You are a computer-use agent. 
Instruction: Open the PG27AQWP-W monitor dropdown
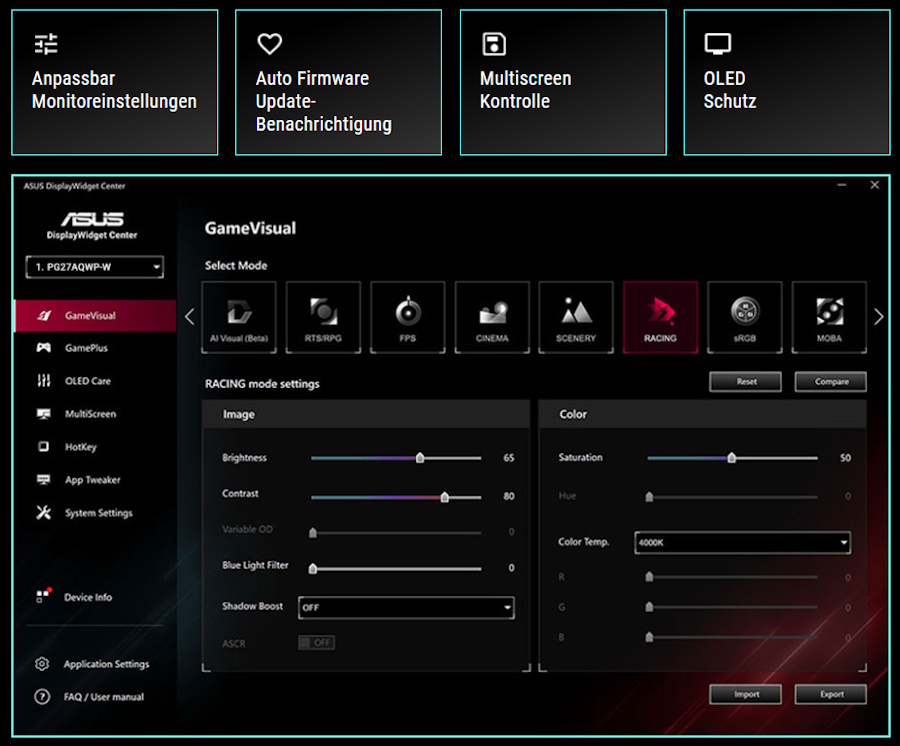point(95,267)
